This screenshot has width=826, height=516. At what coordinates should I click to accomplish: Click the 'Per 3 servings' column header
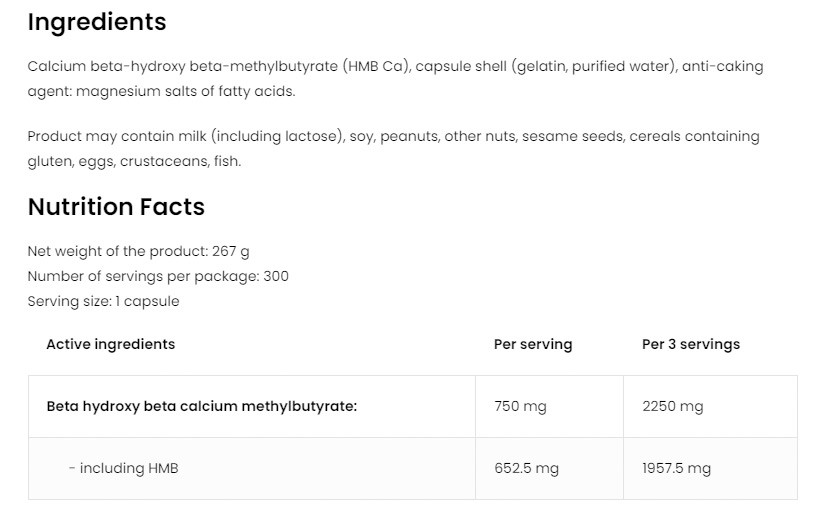tap(691, 344)
